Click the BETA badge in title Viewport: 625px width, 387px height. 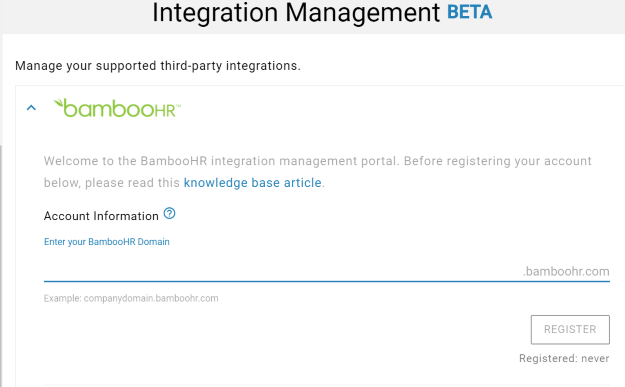[470, 12]
